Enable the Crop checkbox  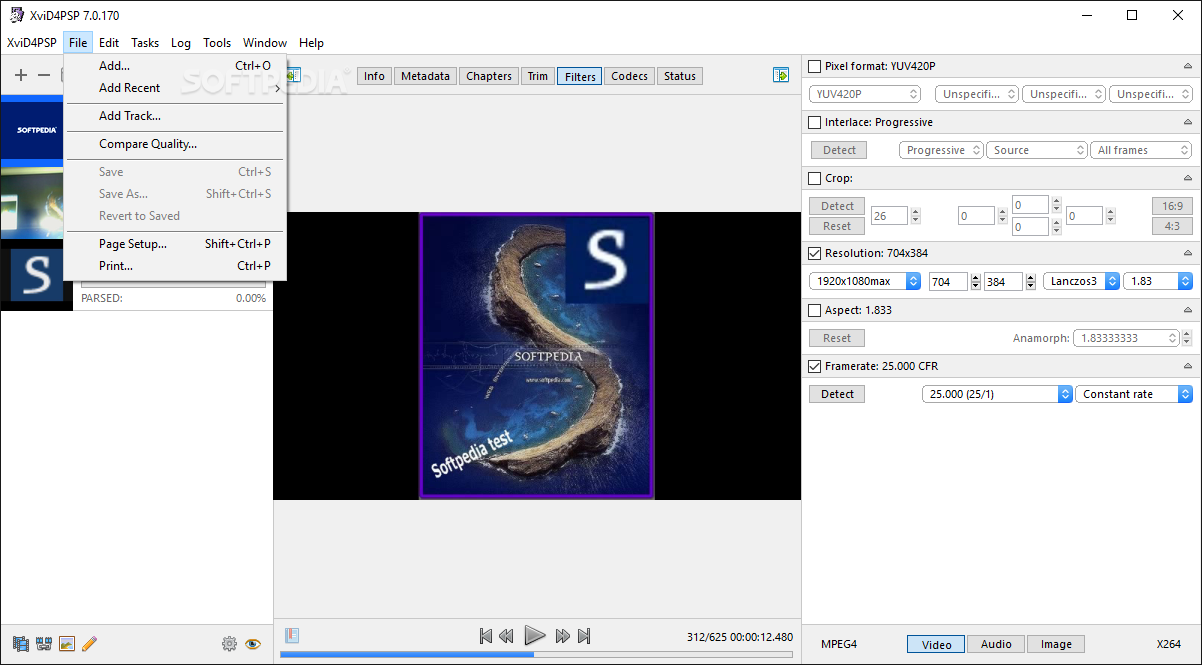coord(815,178)
